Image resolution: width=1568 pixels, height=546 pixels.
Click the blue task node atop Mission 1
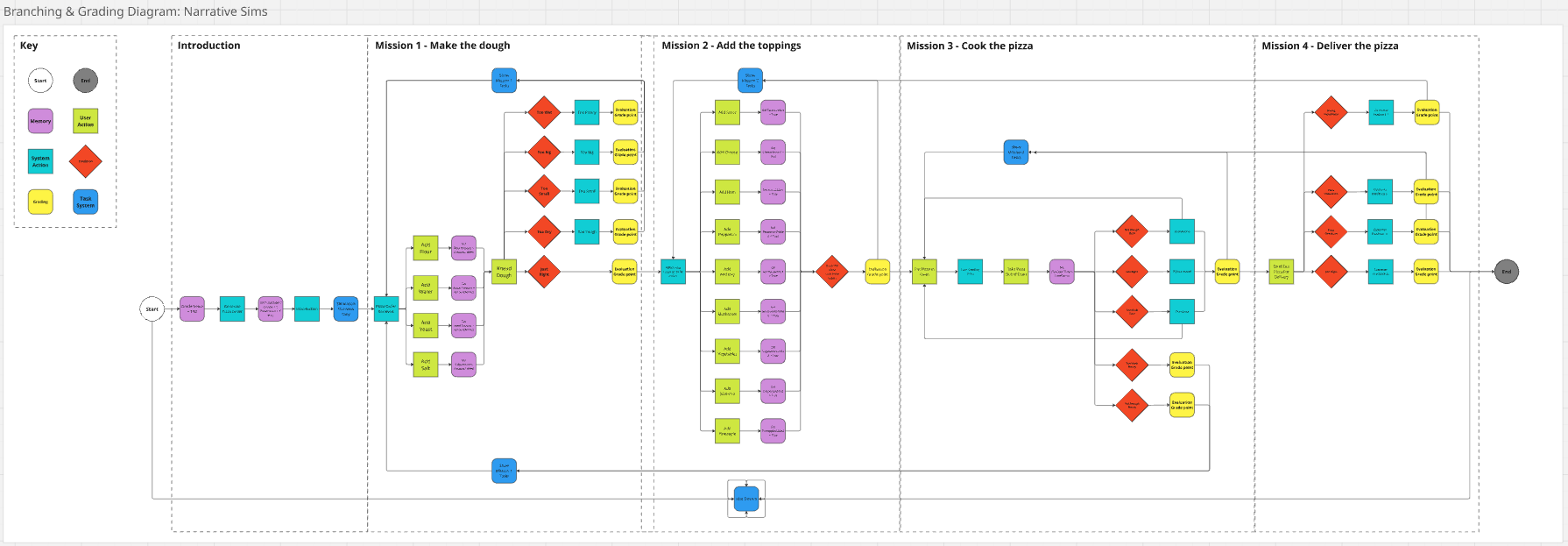pos(504,81)
